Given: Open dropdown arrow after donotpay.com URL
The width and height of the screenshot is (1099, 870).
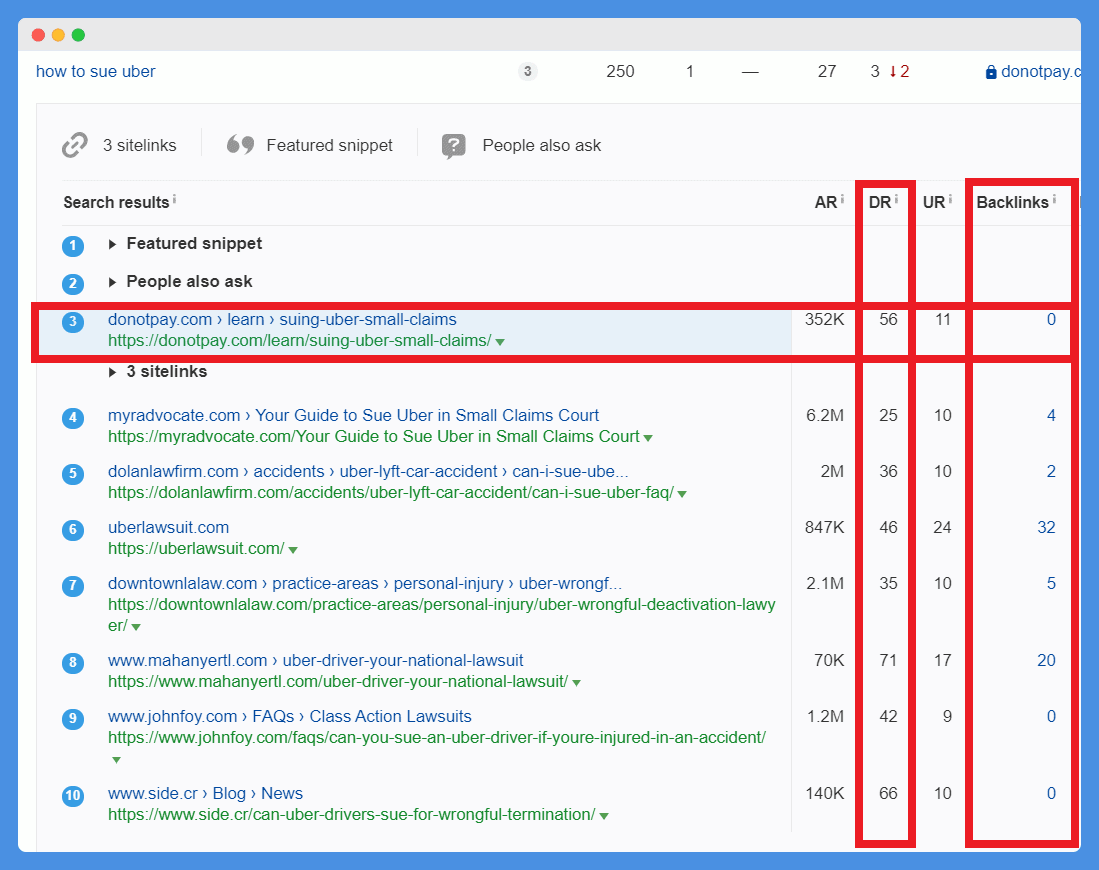Looking at the screenshot, I should click(500, 342).
